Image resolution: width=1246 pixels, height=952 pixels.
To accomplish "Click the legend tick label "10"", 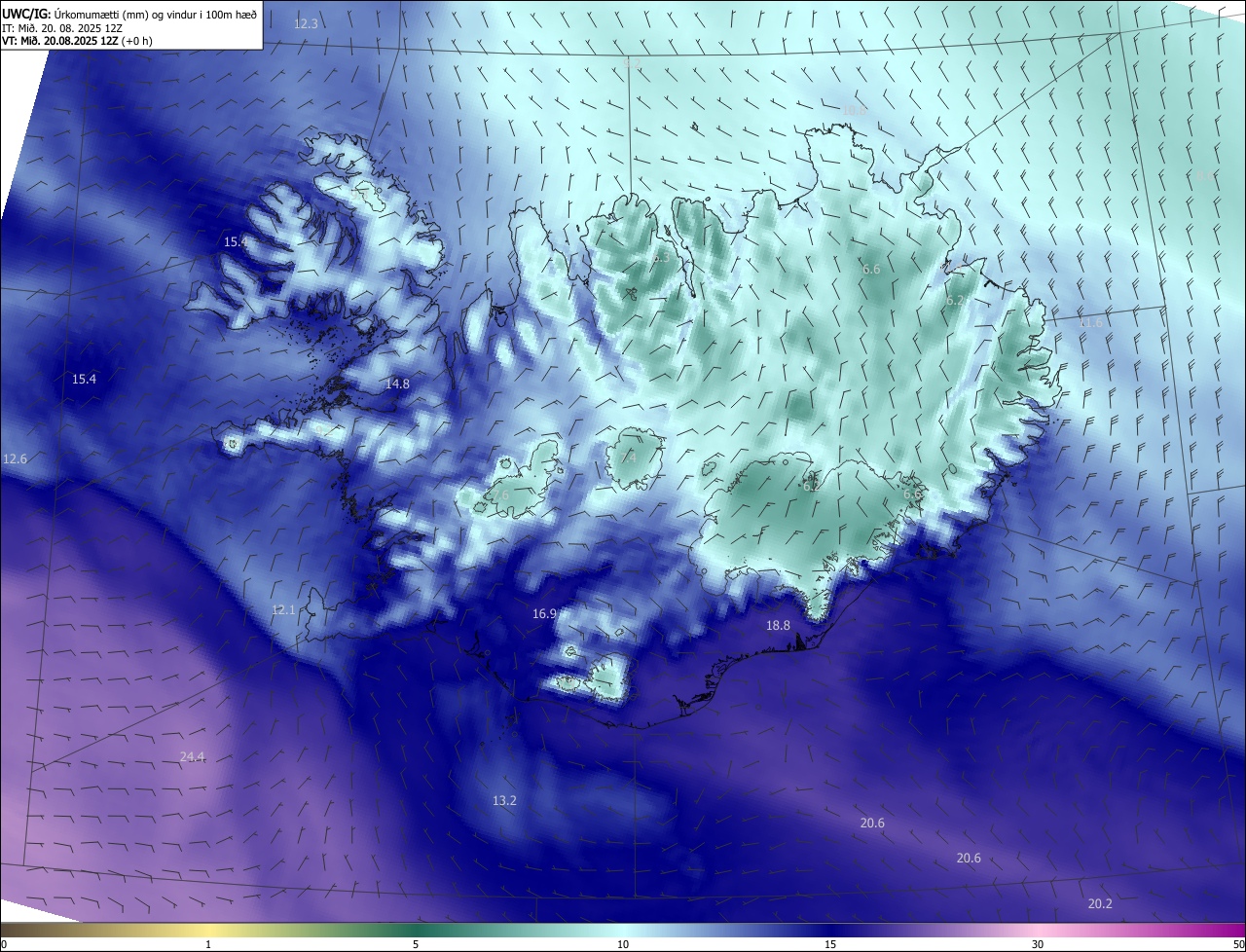I will tap(623, 944).
